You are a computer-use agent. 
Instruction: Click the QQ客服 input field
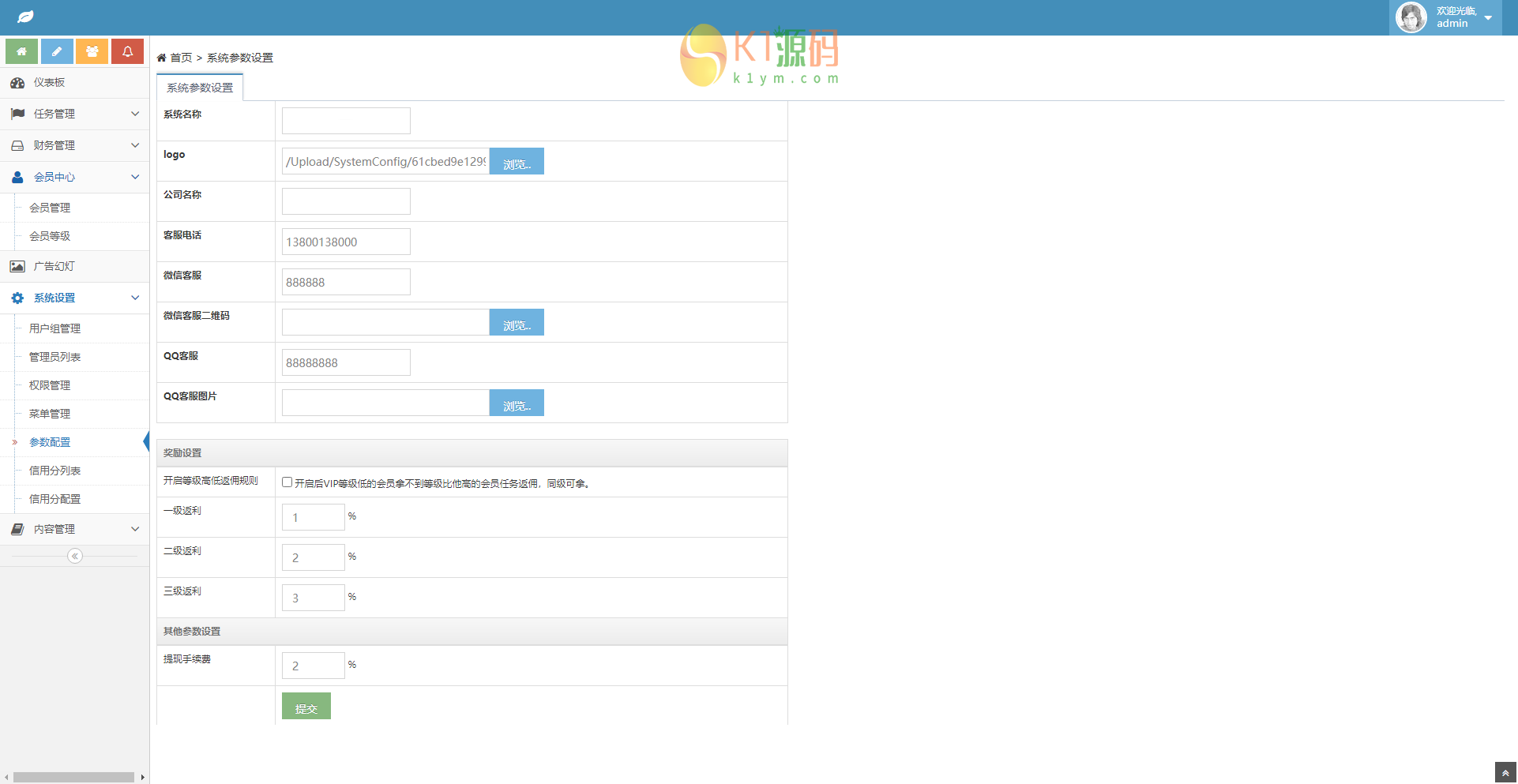coord(346,362)
